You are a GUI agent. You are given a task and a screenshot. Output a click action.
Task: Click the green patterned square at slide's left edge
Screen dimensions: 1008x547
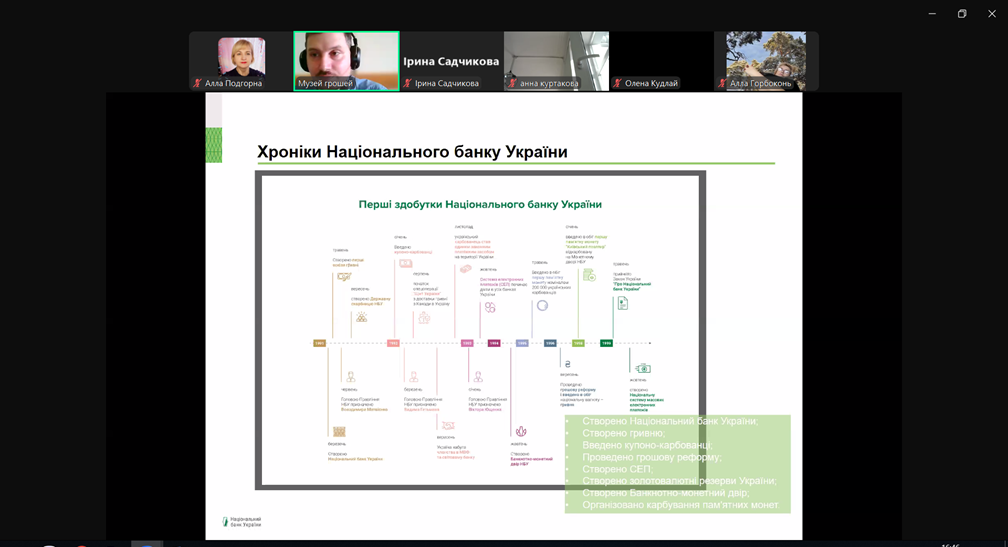pos(213,145)
